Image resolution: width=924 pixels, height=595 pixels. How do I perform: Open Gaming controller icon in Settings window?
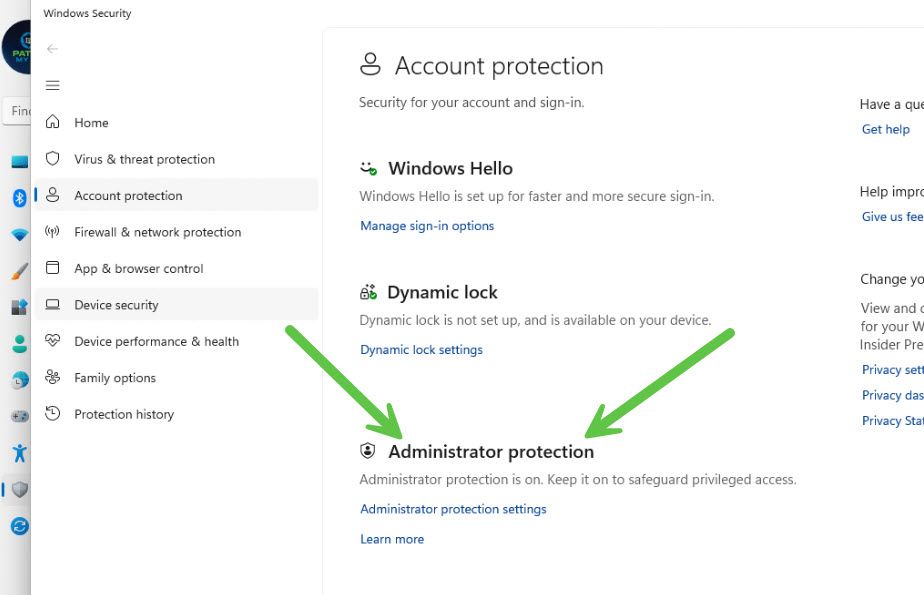tap(19, 416)
